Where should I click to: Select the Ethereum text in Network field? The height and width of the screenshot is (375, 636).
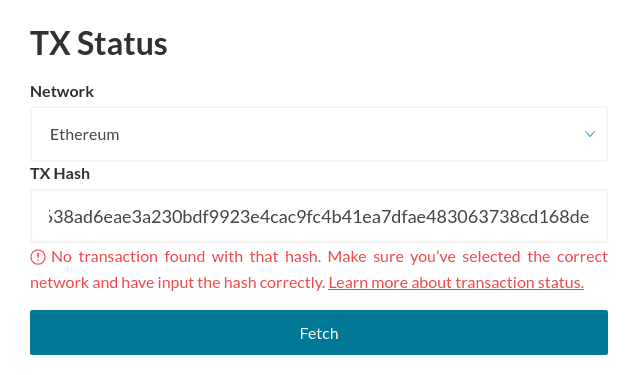point(84,135)
